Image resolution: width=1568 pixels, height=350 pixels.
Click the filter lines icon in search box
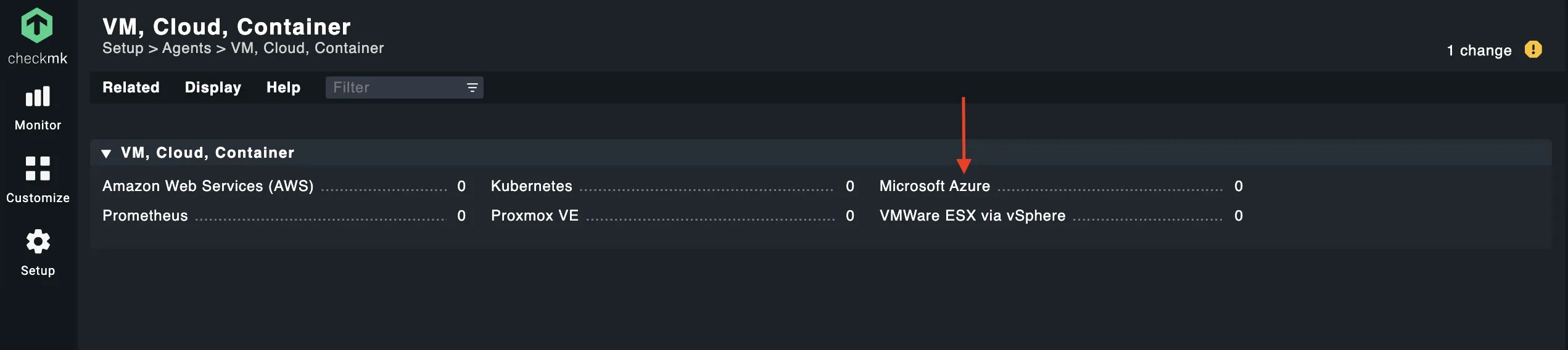(472, 87)
